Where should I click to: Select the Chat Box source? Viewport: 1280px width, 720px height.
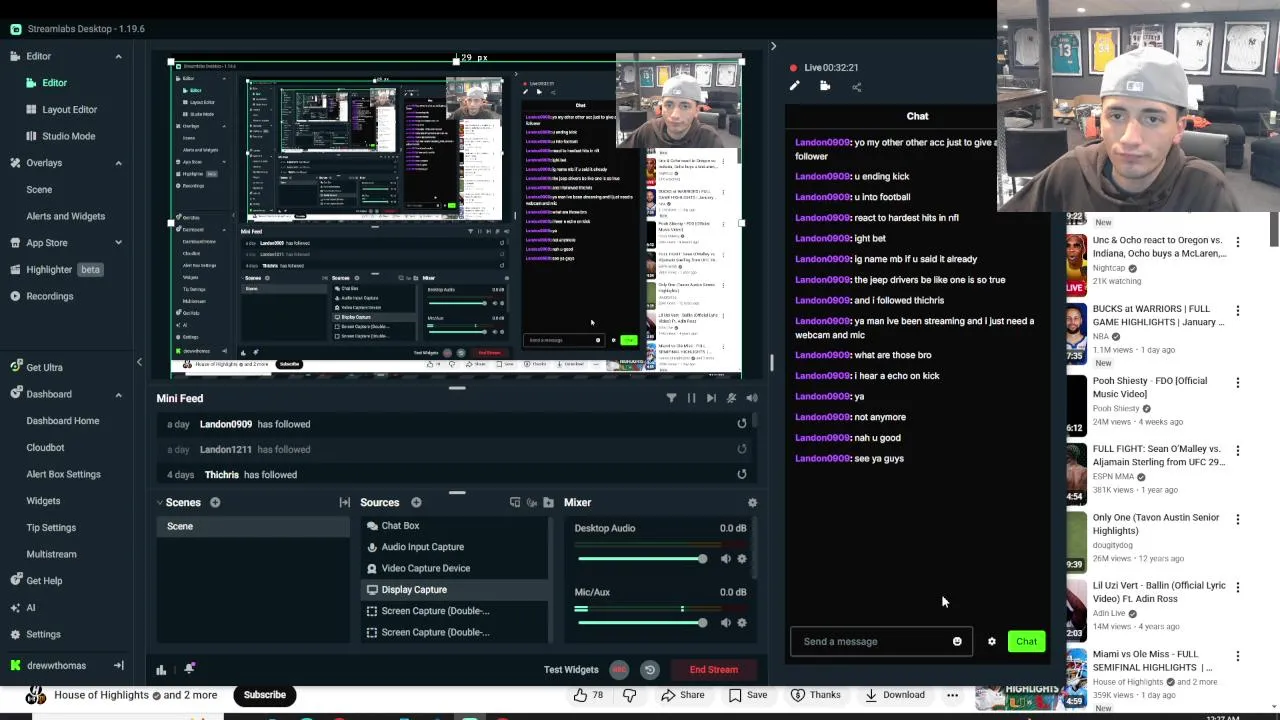(453, 526)
